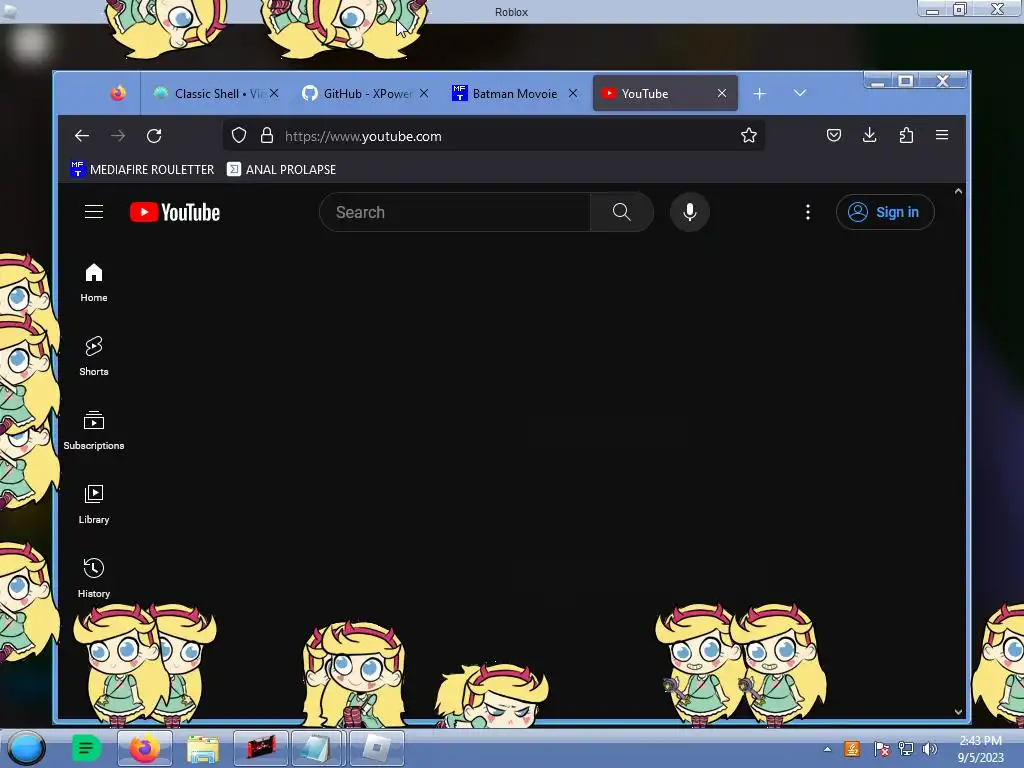Open the second bookmarks toolbar item

[x=281, y=169]
